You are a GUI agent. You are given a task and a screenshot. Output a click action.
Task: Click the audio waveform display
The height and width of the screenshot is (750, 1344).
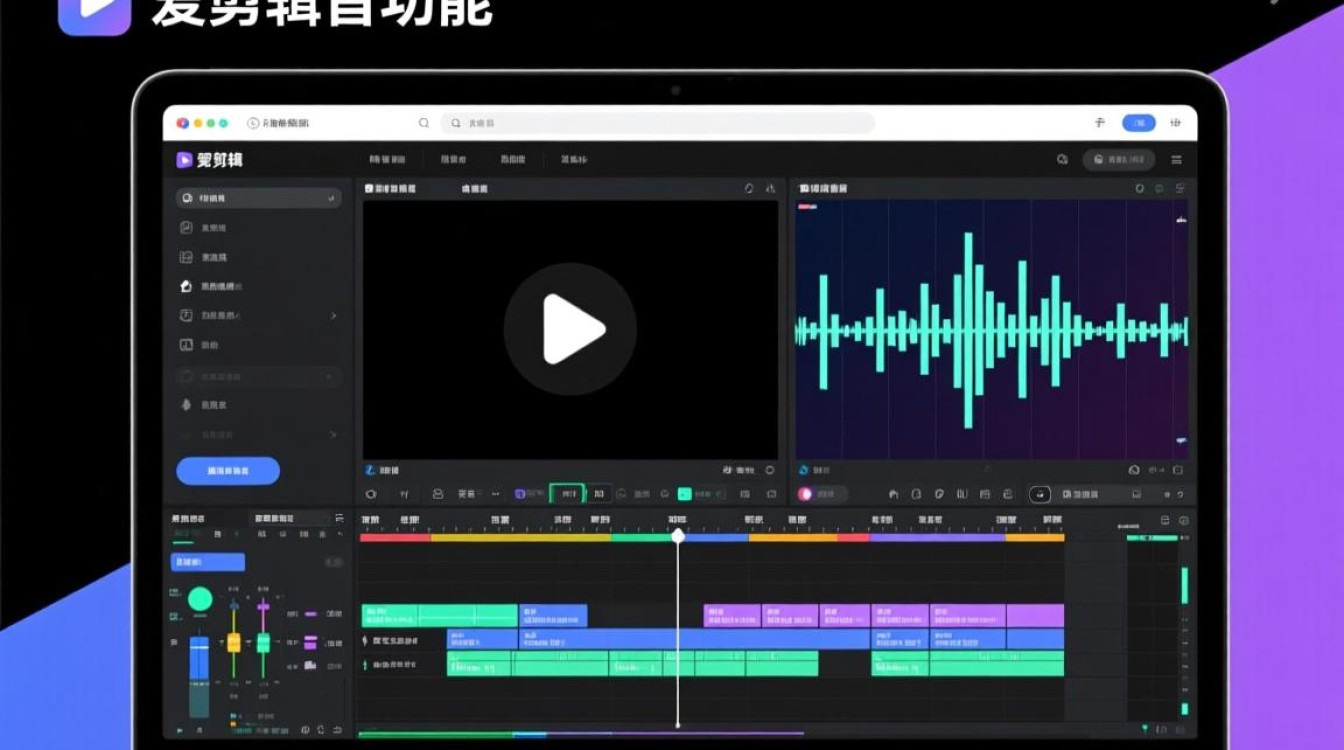coord(991,329)
